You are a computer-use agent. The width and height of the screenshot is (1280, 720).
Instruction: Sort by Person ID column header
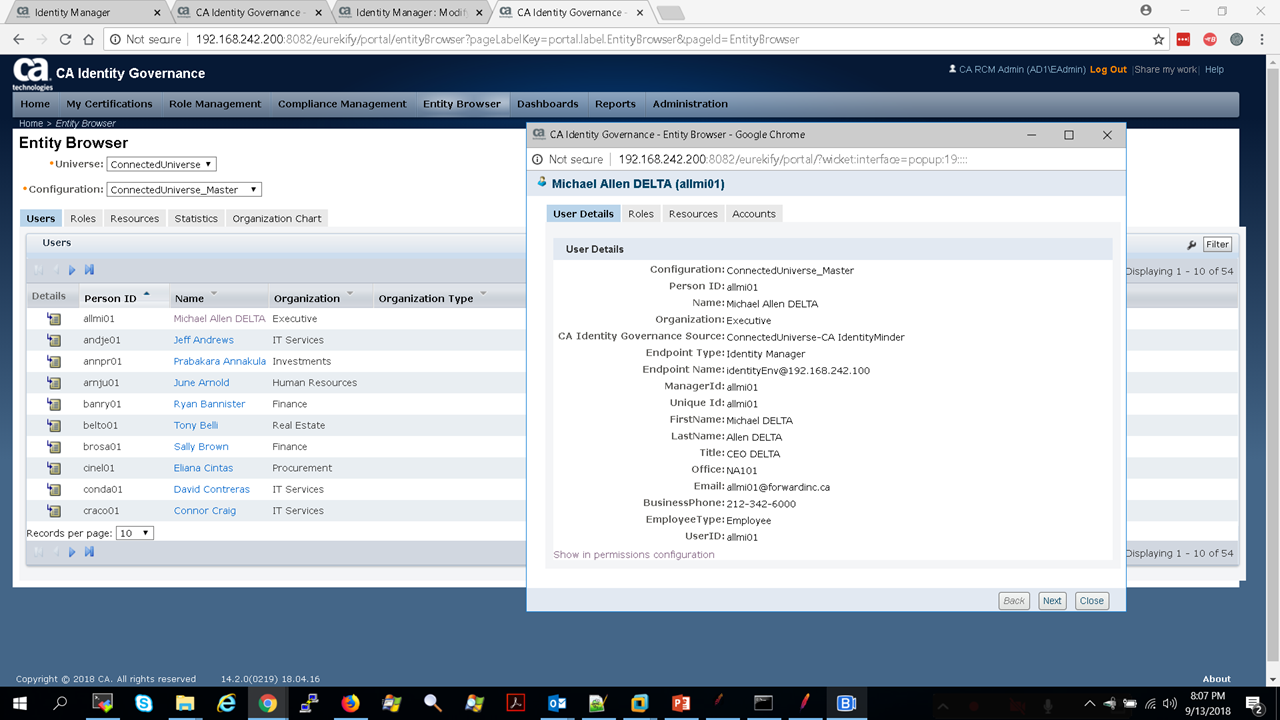[110, 298]
